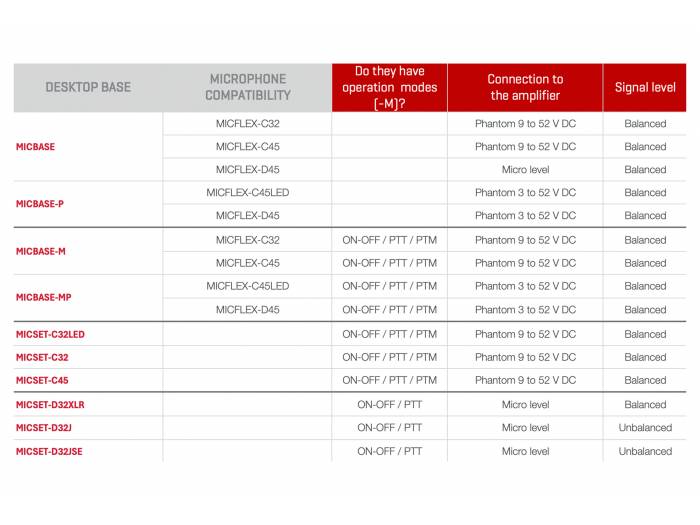Image resolution: width=700 pixels, height=525 pixels.
Task: Select the MICSET-D32J product name
Action: pos(44,428)
